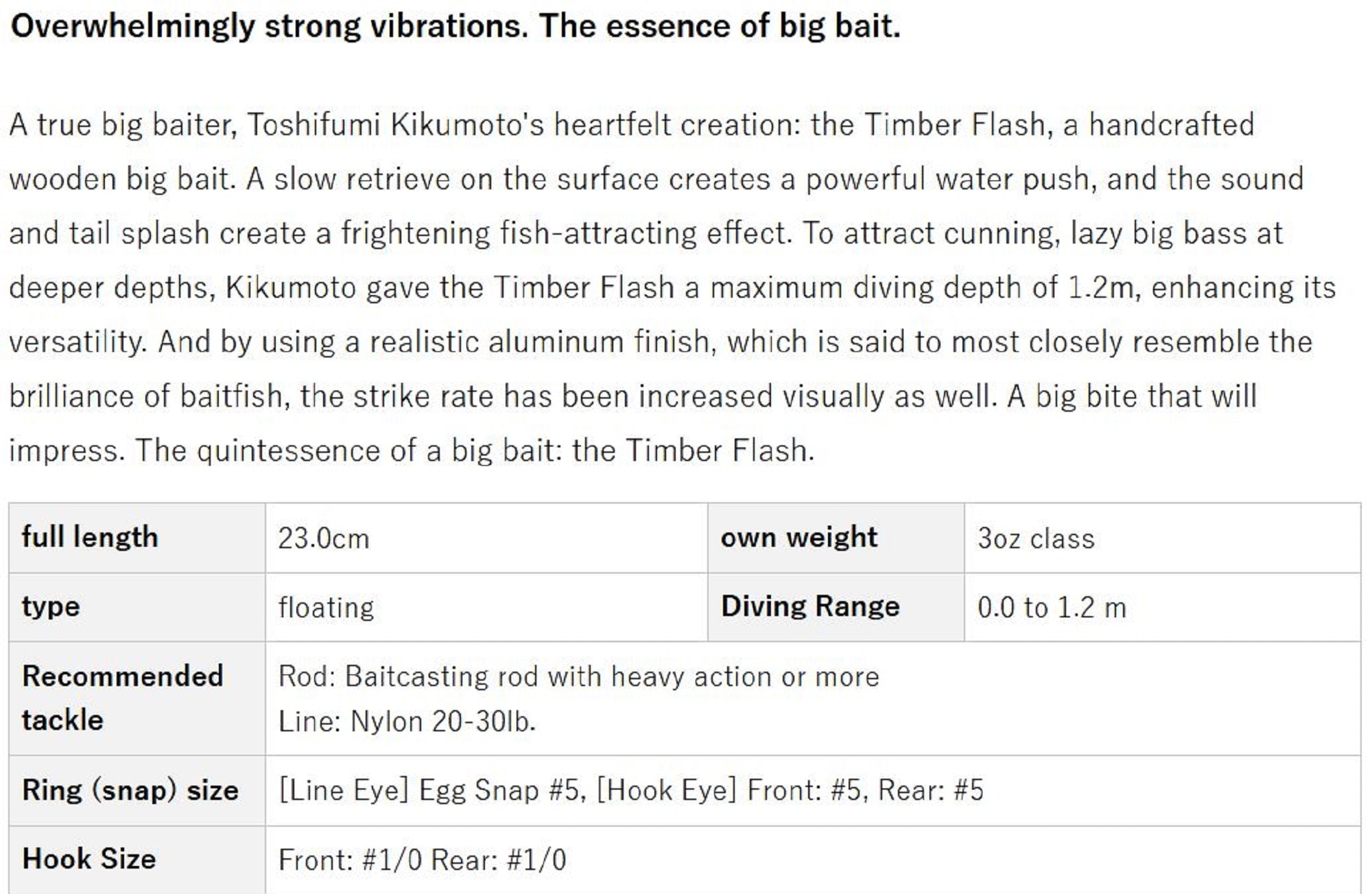The height and width of the screenshot is (894, 1372).
Task: Click the name 'Toshifumi Kikumoto's' in the paragraph
Action: (395, 125)
